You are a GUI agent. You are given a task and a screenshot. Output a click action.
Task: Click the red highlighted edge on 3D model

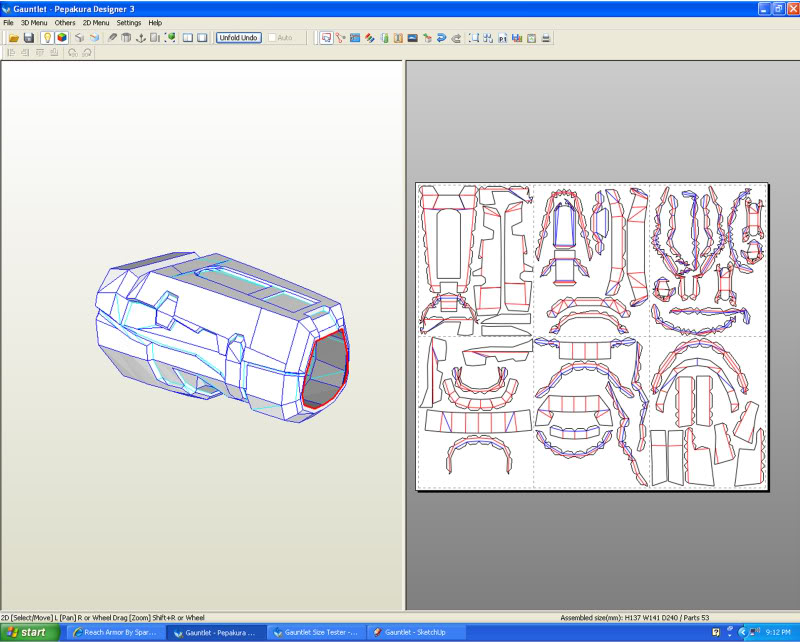point(345,357)
